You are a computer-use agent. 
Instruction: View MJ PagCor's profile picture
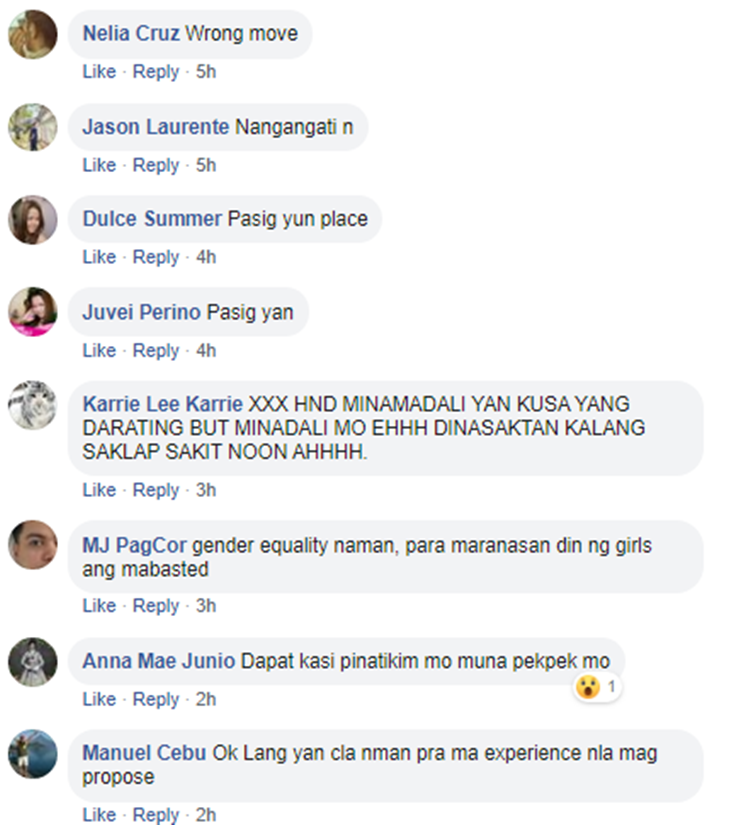tap(33, 545)
